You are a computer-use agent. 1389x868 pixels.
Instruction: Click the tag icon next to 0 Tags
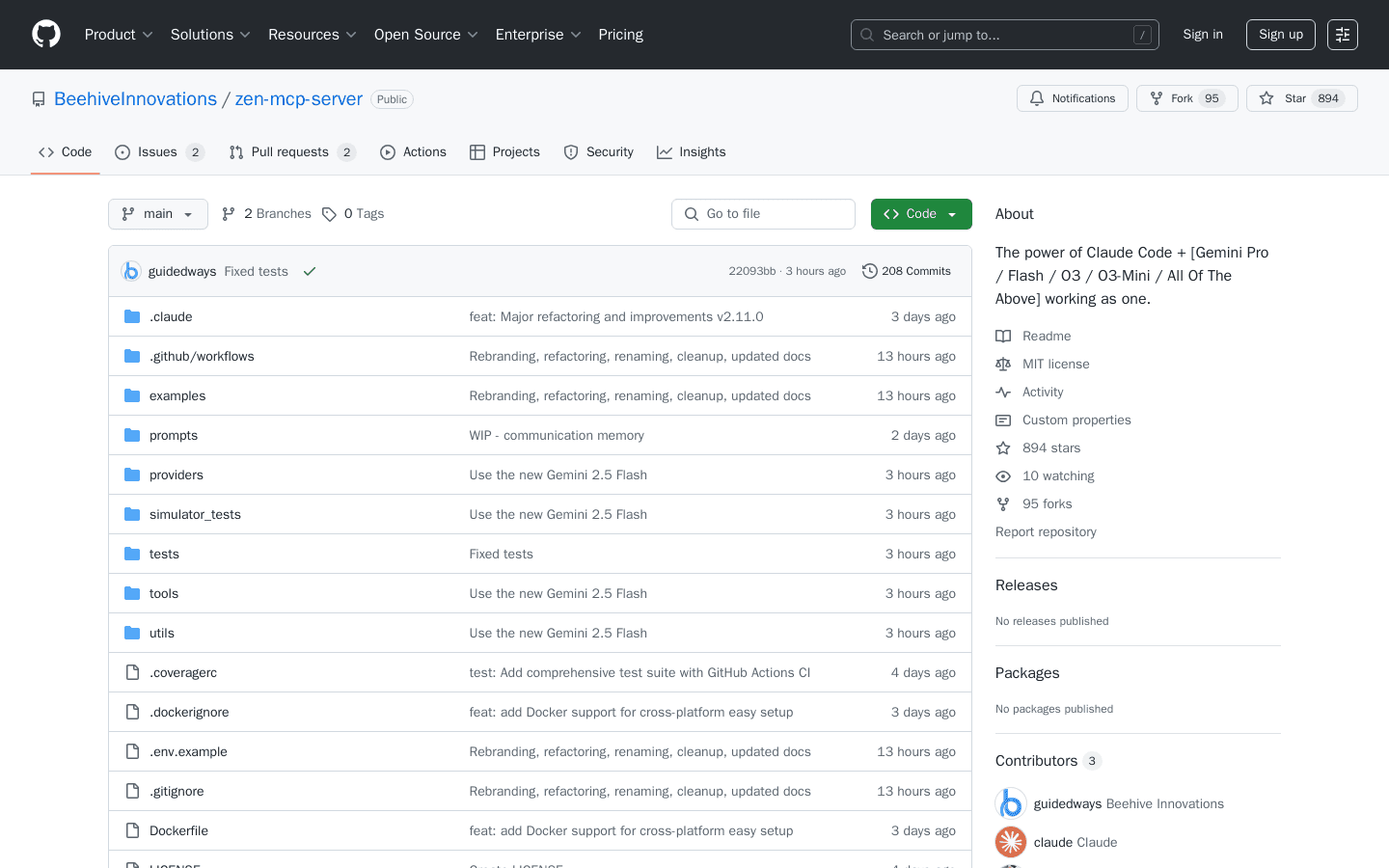click(x=329, y=214)
